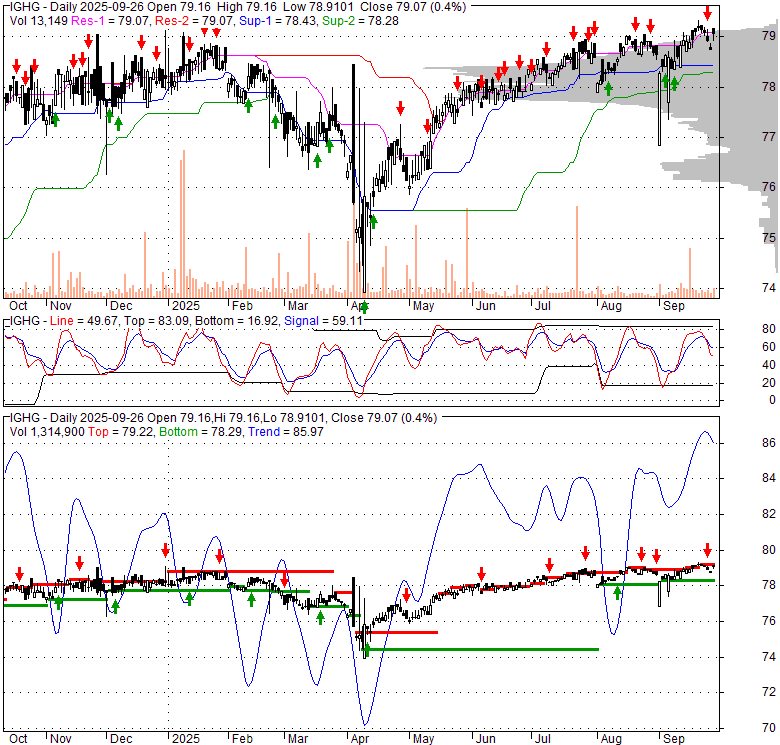Select Sep on the top chart time axis
This screenshot has height=745, width=780.
coord(674,306)
